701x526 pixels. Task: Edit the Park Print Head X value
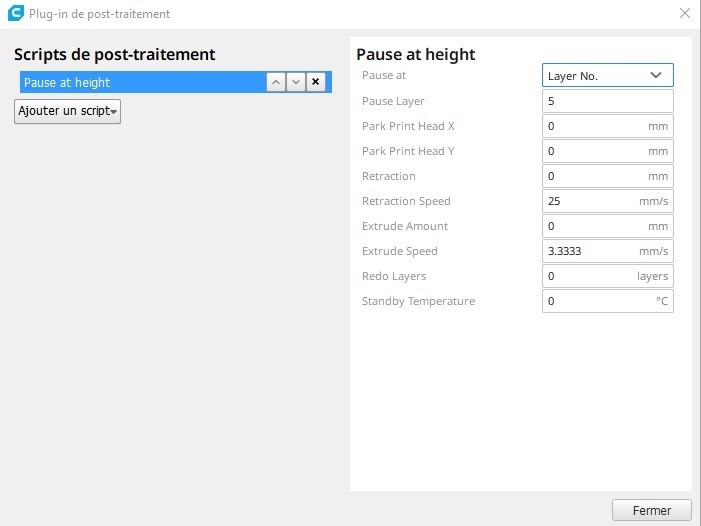595,126
